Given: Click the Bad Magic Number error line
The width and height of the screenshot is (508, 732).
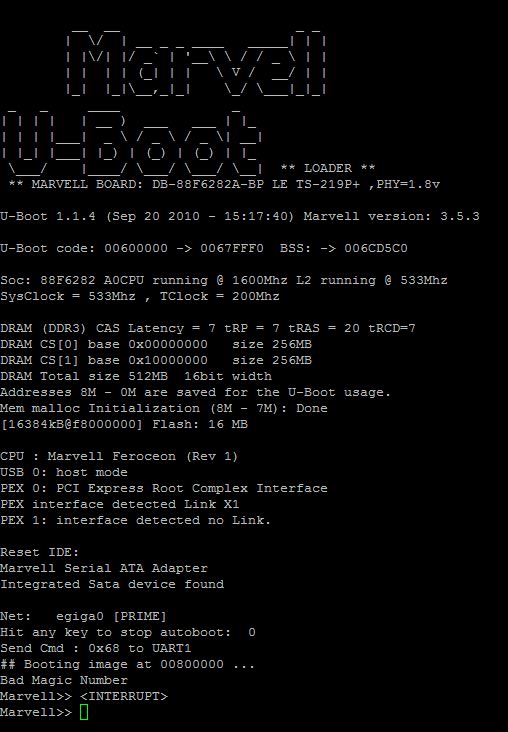Looking at the screenshot, I should (x=64, y=680).
